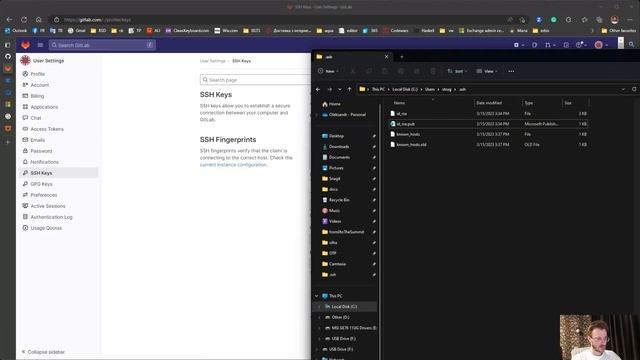Select the known_hosts.old file
The image size is (640, 360).
488,144
